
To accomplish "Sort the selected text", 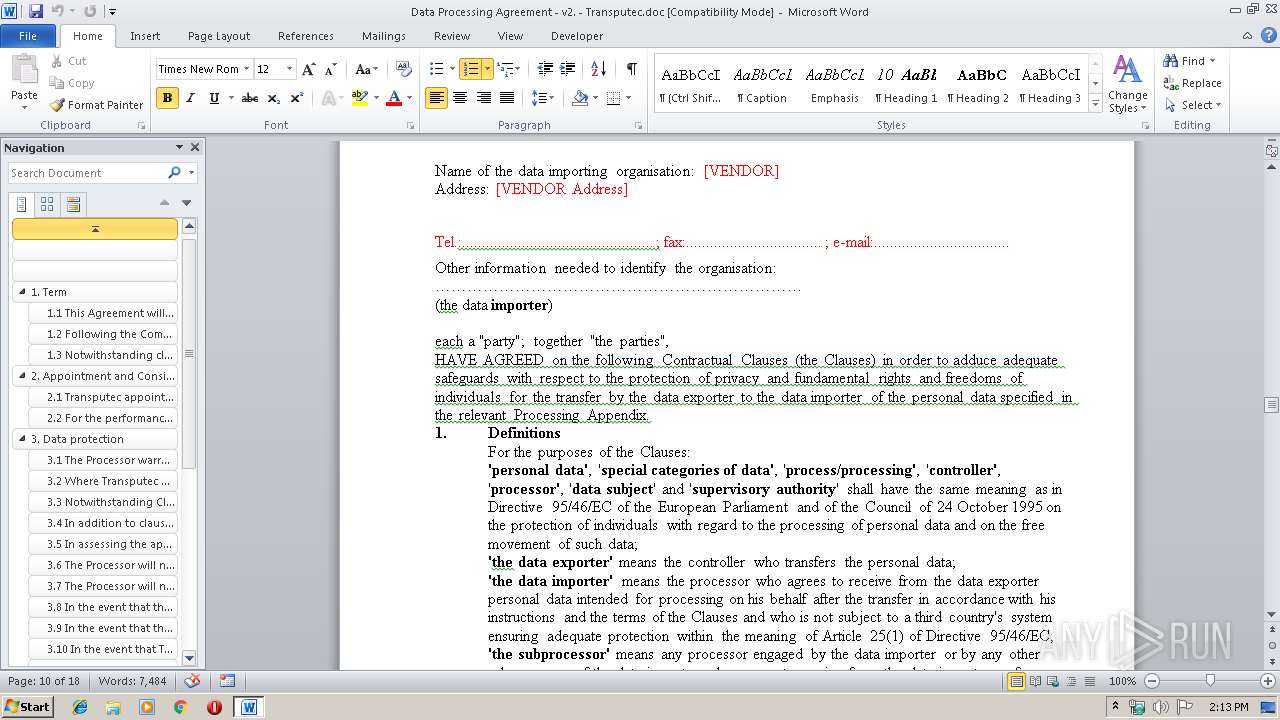I will coord(599,69).
